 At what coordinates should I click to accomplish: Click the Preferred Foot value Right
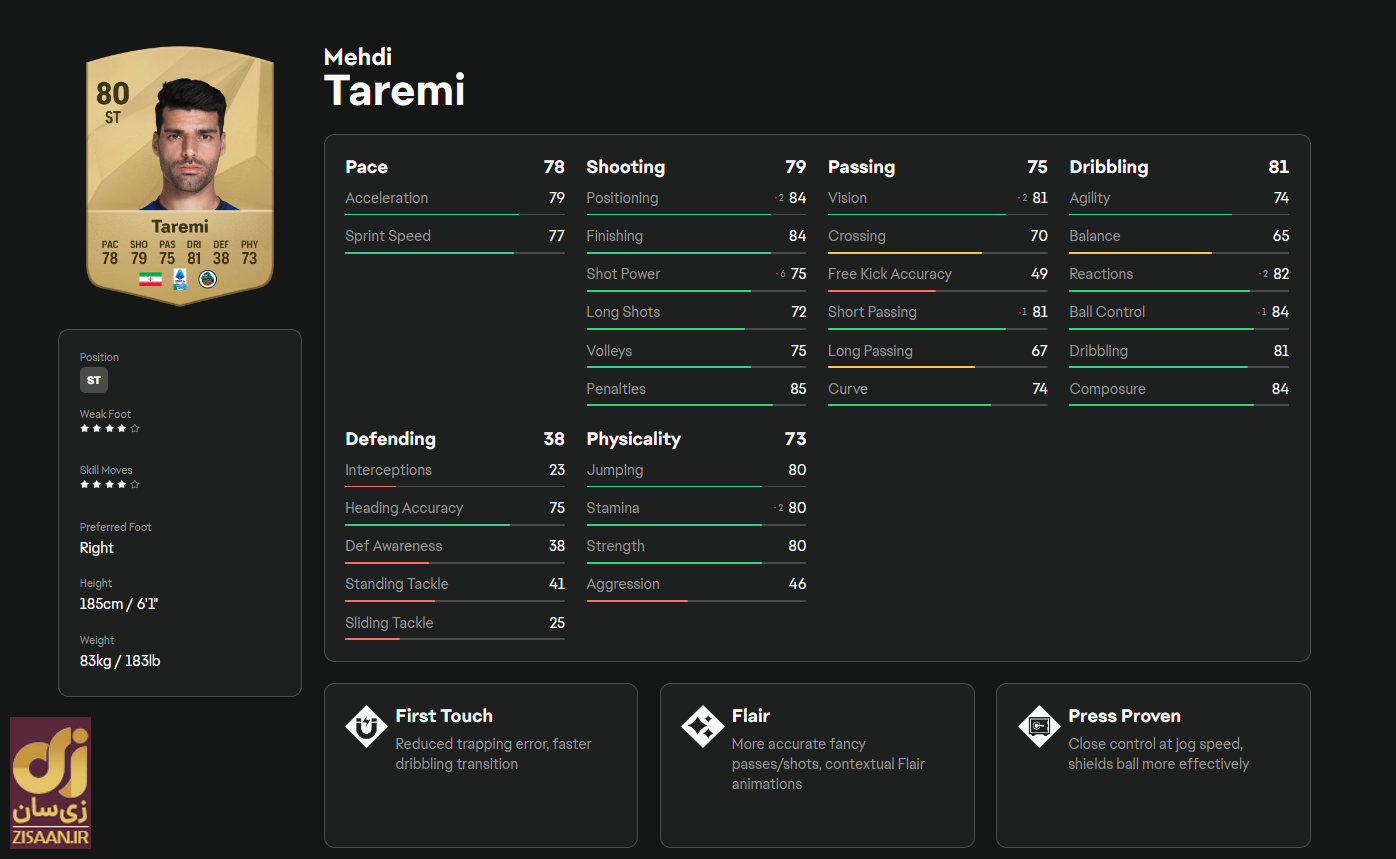click(x=97, y=548)
